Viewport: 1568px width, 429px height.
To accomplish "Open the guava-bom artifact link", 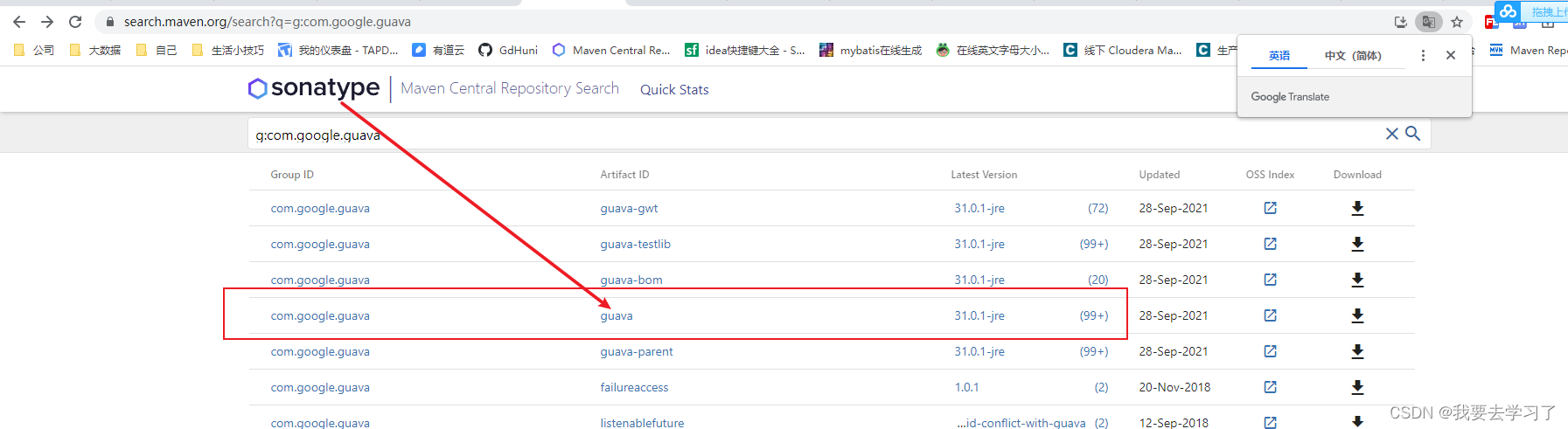I will point(631,280).
